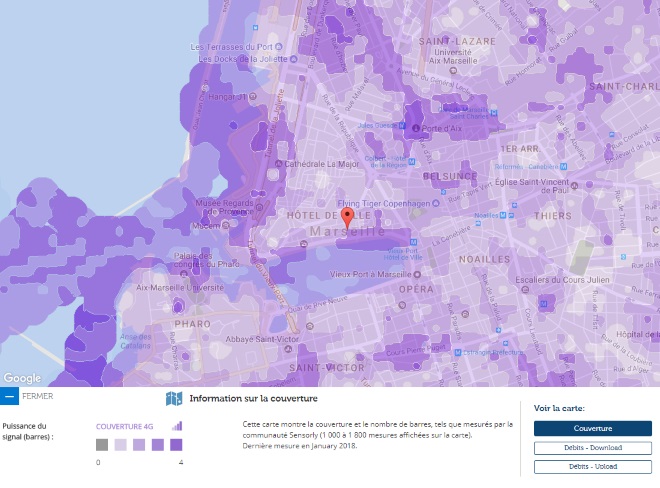Click the Jules Guesde metro icon
Screen dimensions: 660x488
402,125
